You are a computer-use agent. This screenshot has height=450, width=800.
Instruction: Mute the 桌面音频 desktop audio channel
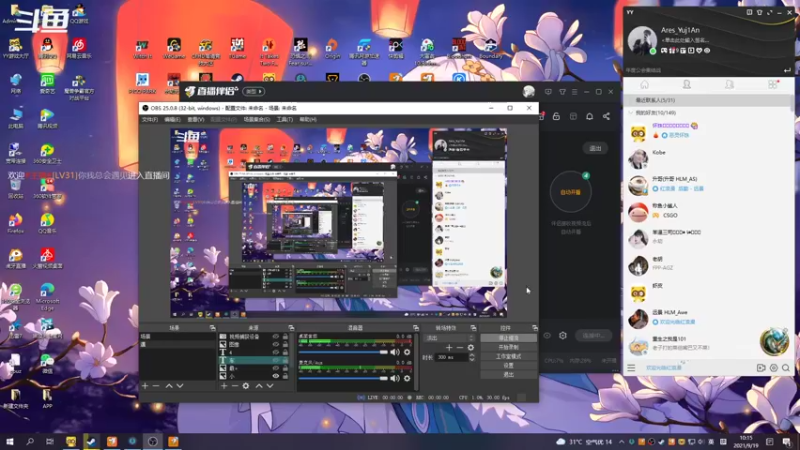pyautogui.click(x=395, y=352)
